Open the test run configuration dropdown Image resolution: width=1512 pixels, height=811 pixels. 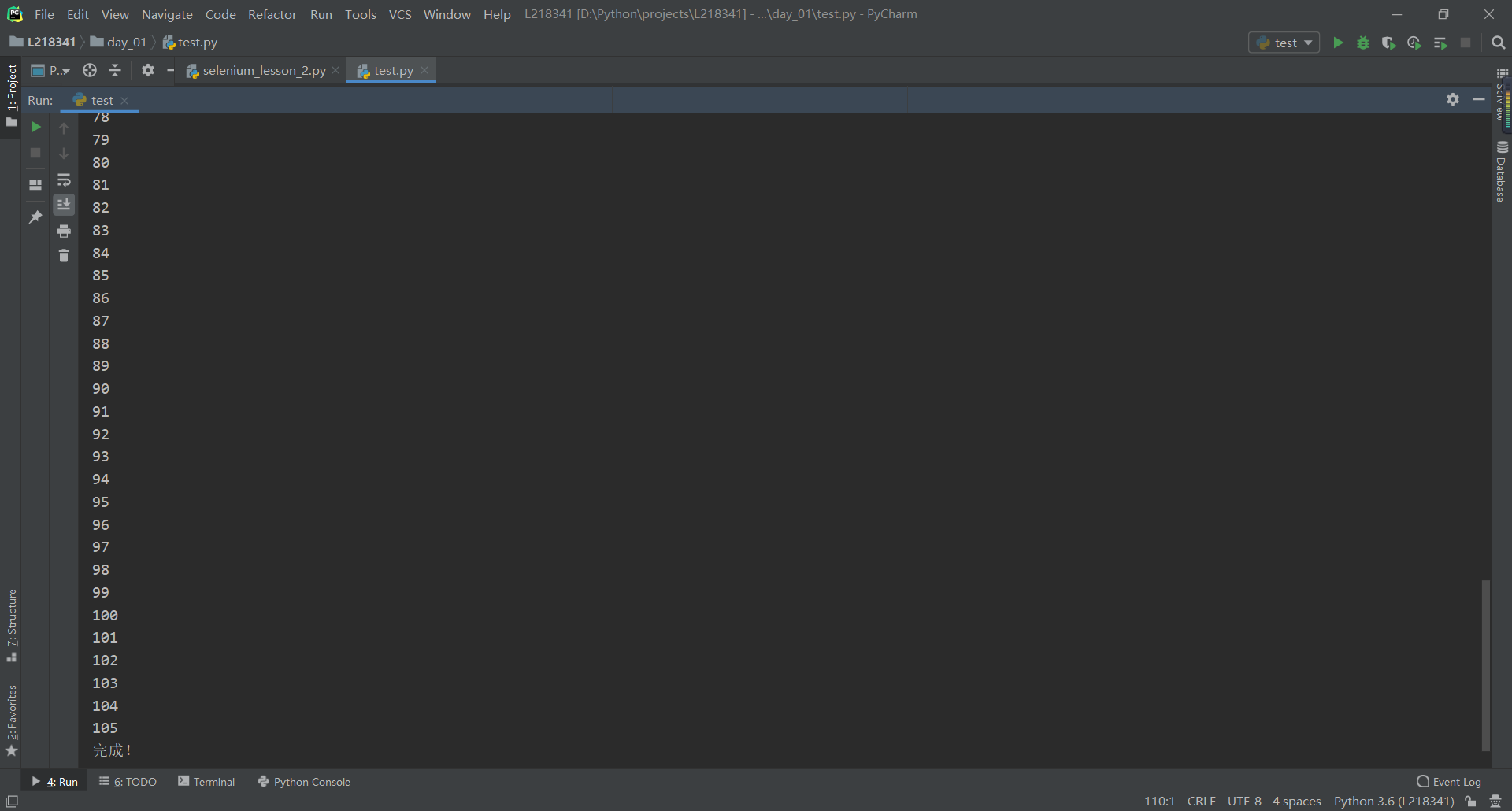(1284, 43)
